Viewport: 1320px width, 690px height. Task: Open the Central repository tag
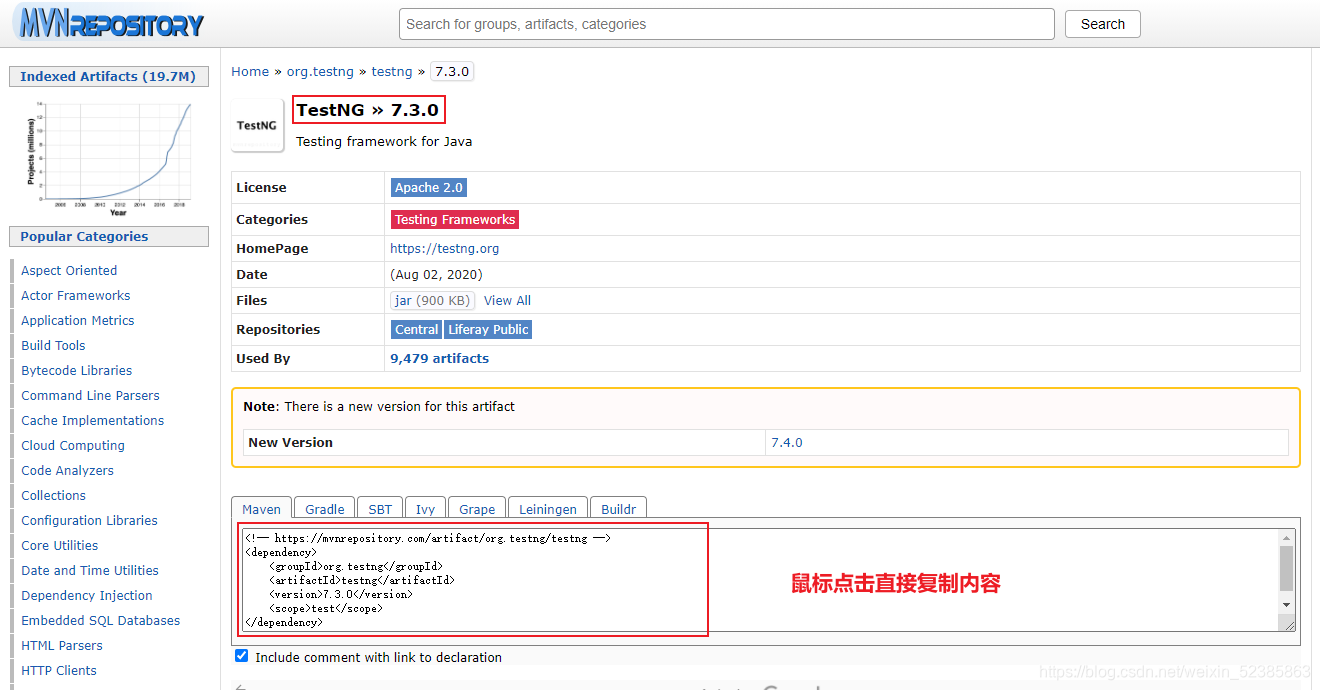[x=417, y=329]
